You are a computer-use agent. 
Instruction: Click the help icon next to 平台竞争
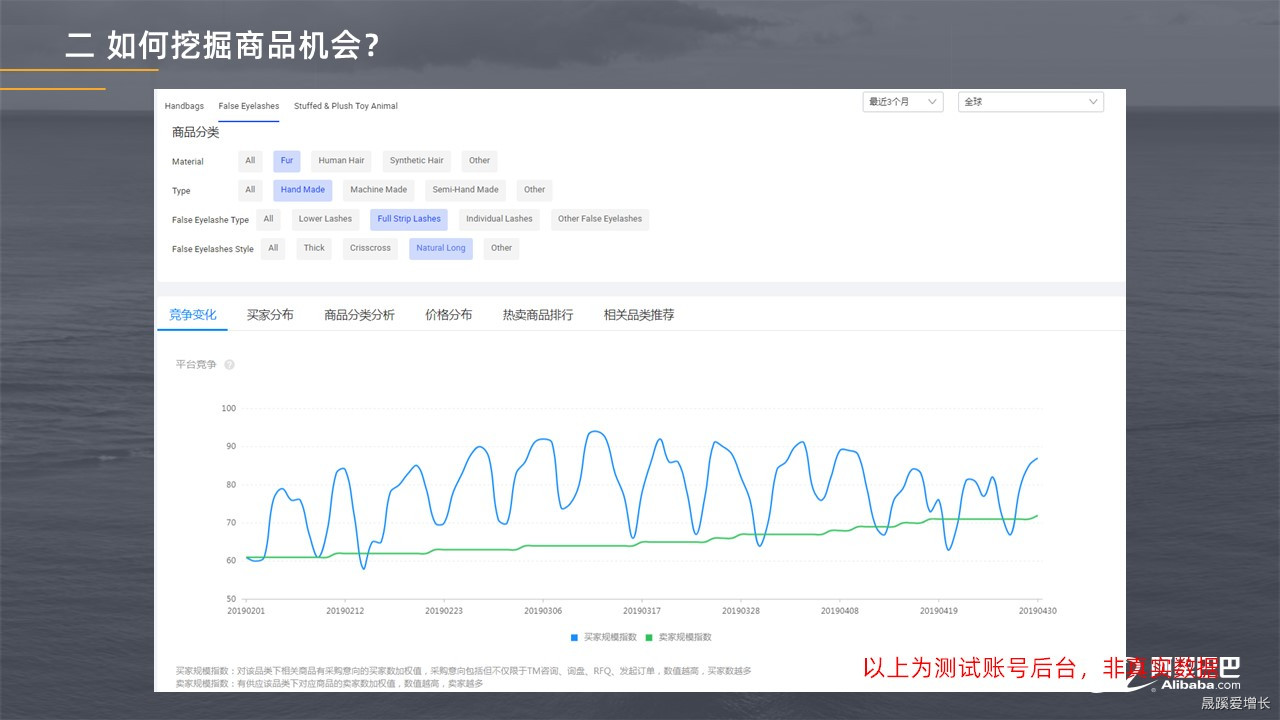pyautogui.click(x=229, y=364)
